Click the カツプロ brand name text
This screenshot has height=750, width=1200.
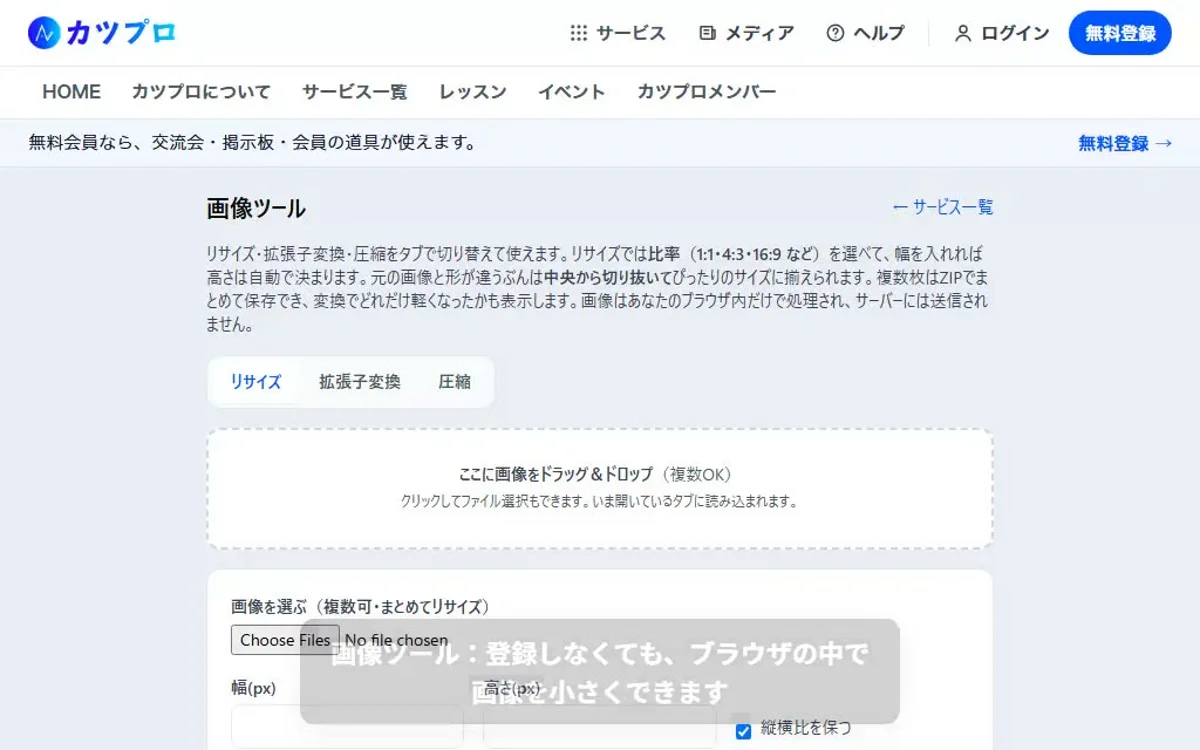point(121,33)
